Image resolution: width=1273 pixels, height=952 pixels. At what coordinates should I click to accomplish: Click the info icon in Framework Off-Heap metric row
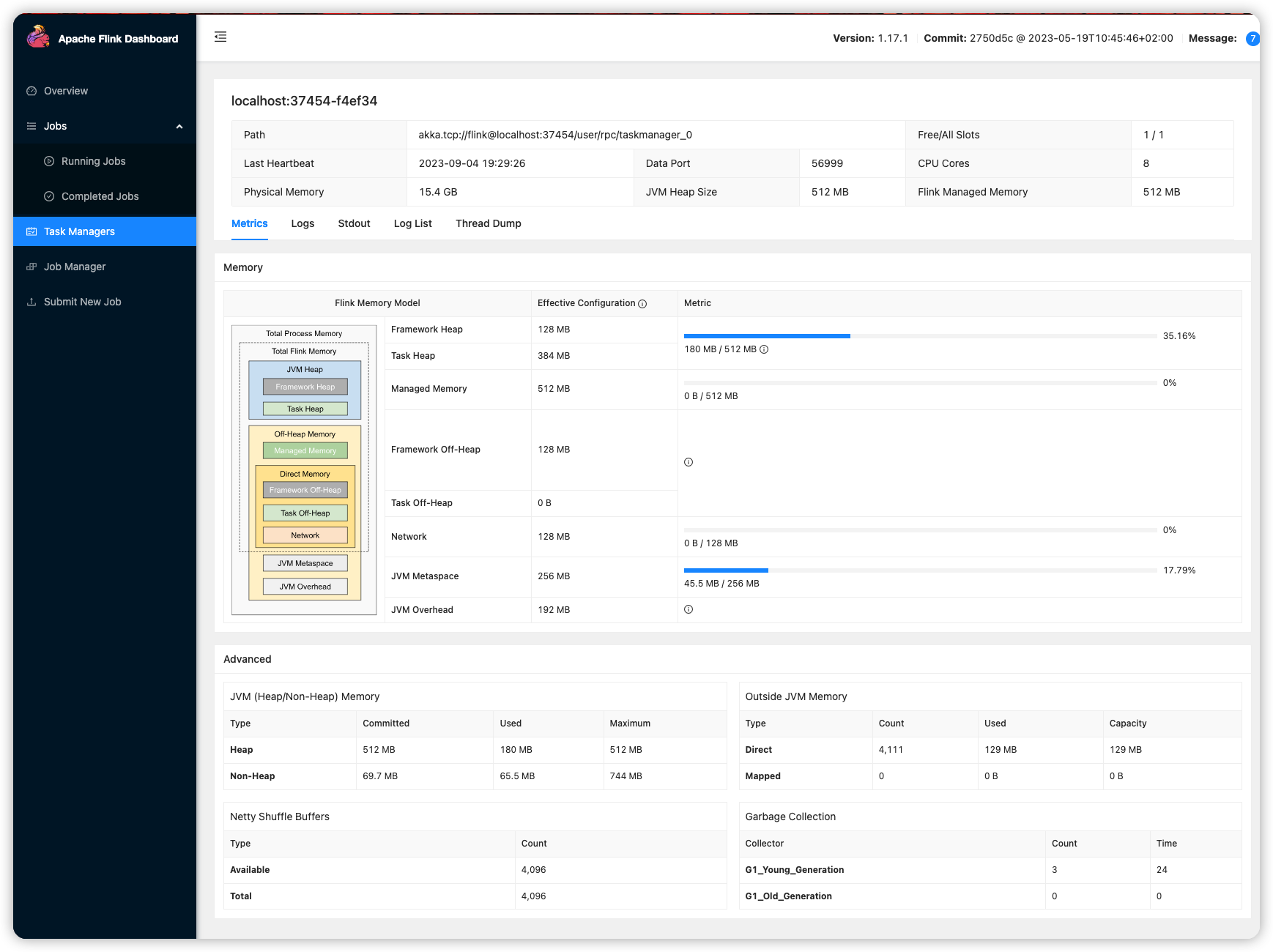point(689,462)
